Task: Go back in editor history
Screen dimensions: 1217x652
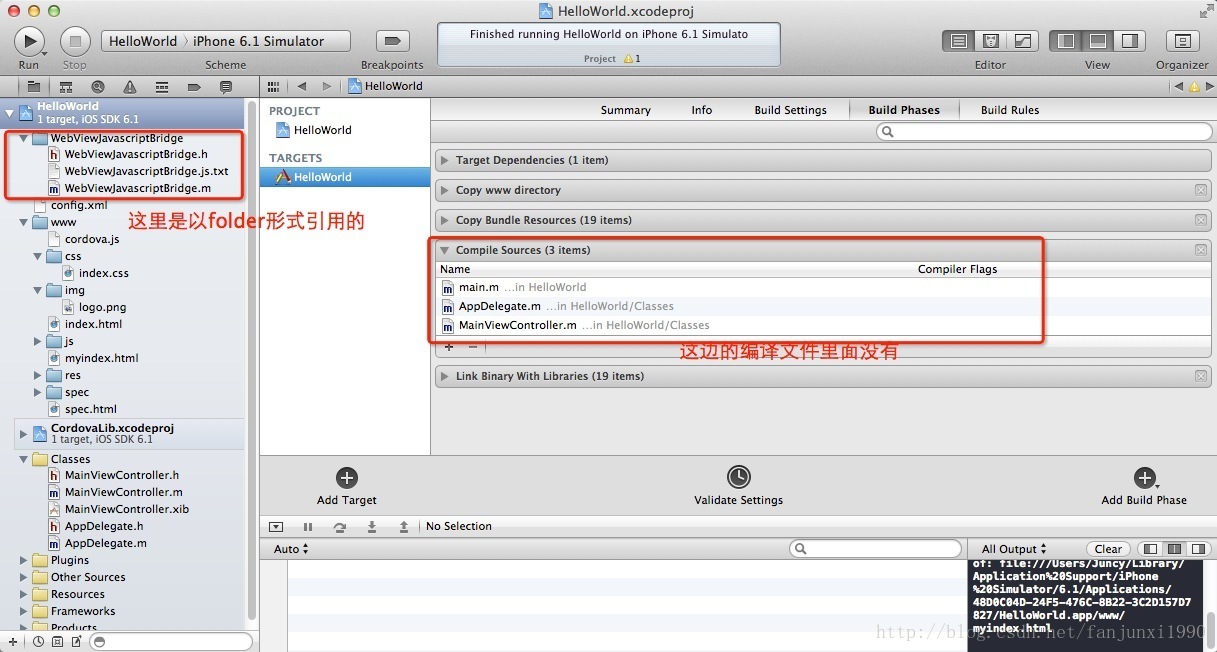Action: [x=301, y=86]
